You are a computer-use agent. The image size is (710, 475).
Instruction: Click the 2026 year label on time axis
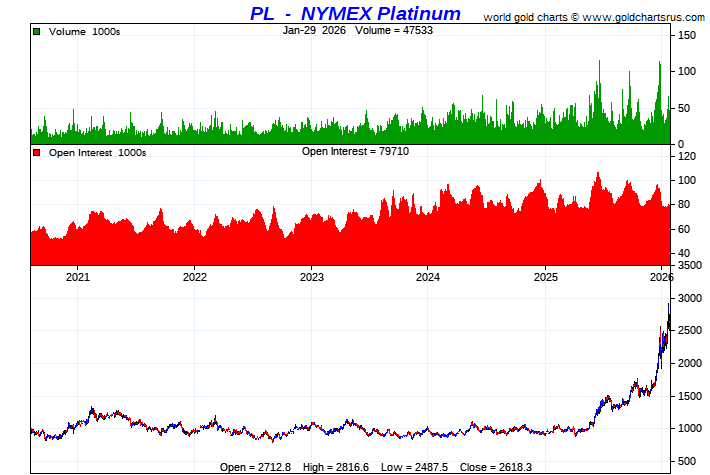pos(662,277)
